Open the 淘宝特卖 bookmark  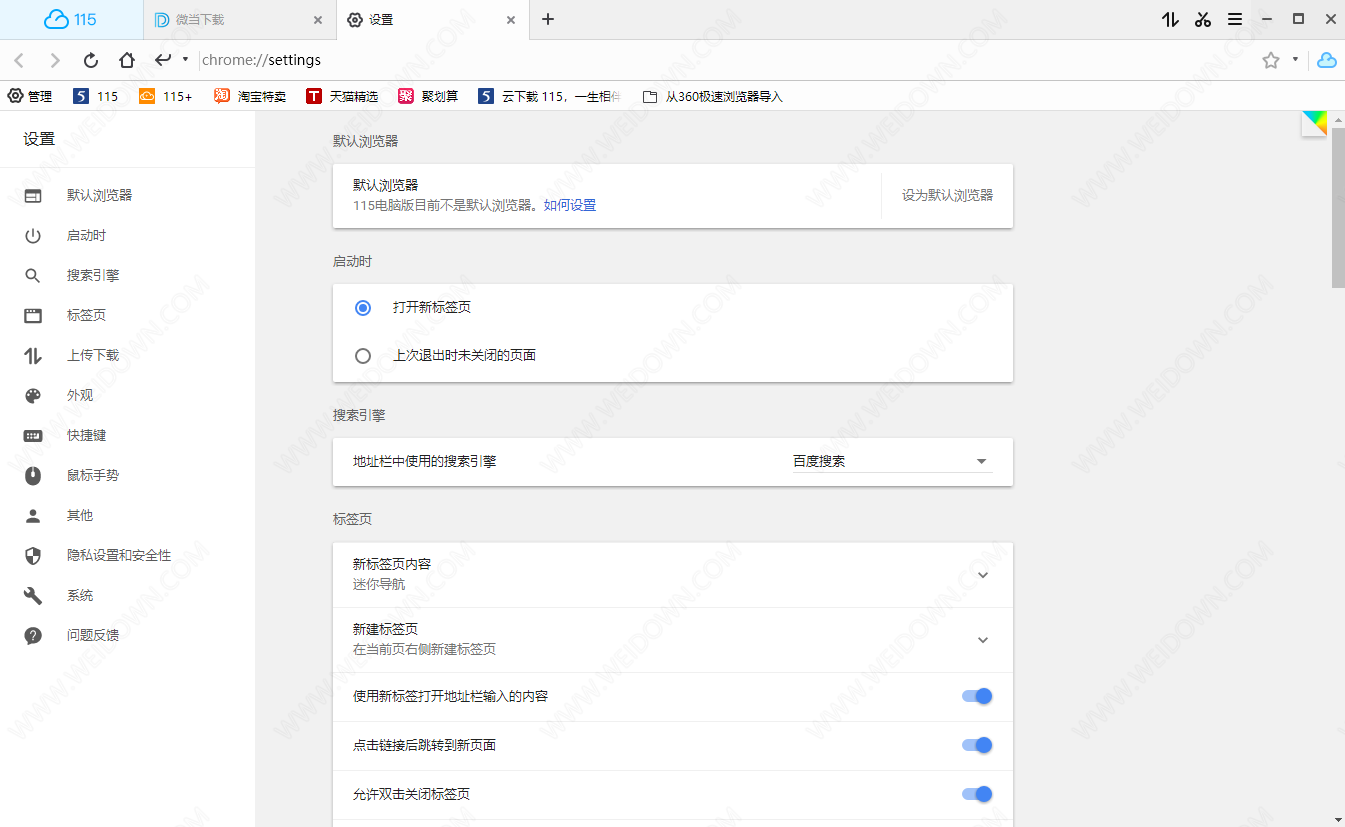250,96
